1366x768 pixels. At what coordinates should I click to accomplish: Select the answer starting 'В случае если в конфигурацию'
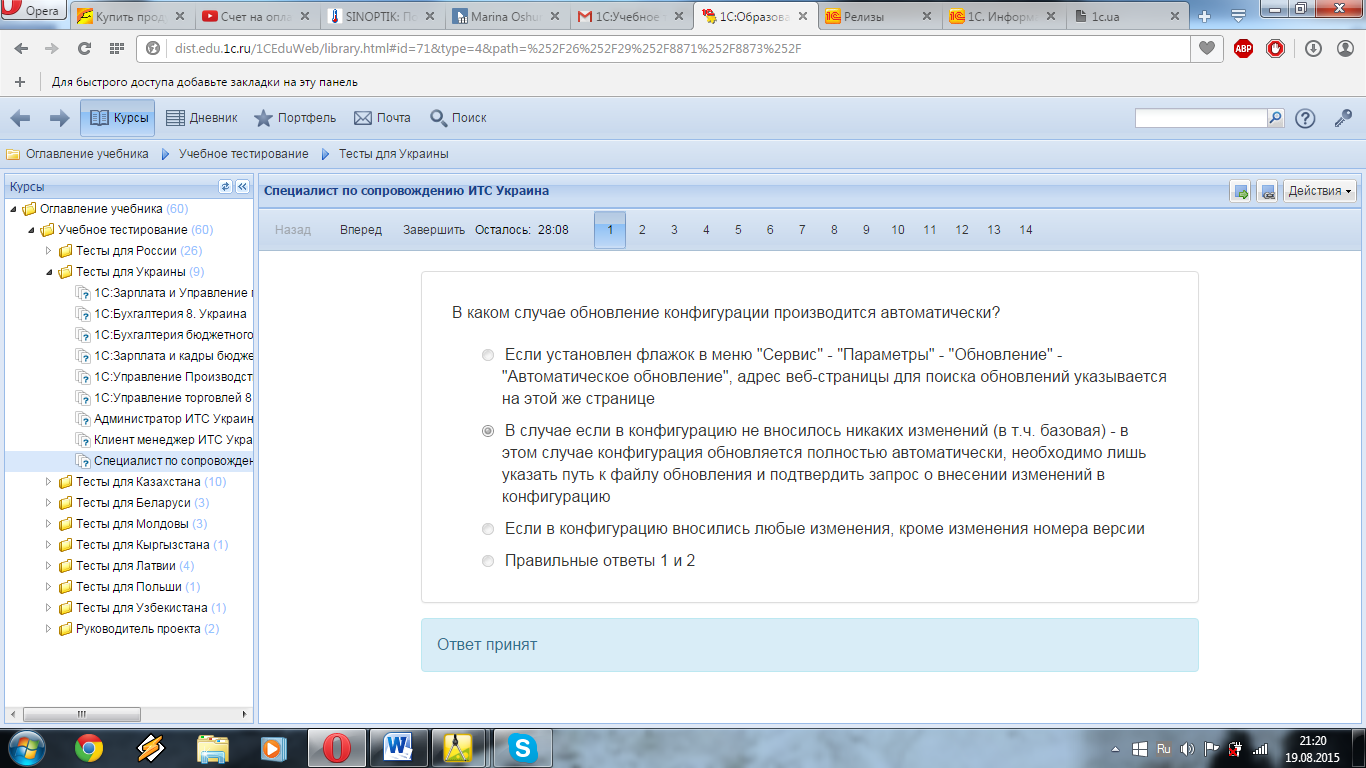488,431
